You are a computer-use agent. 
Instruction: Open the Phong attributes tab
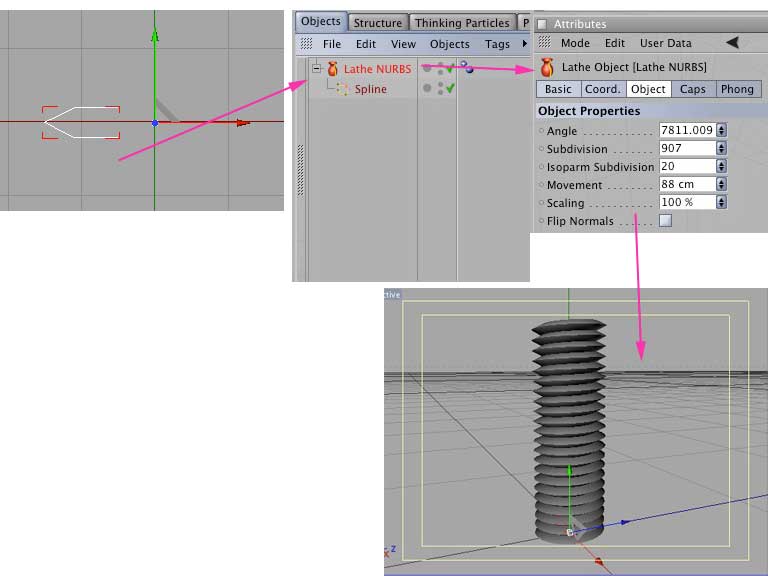pyautogui.click(x=738, y=89)
